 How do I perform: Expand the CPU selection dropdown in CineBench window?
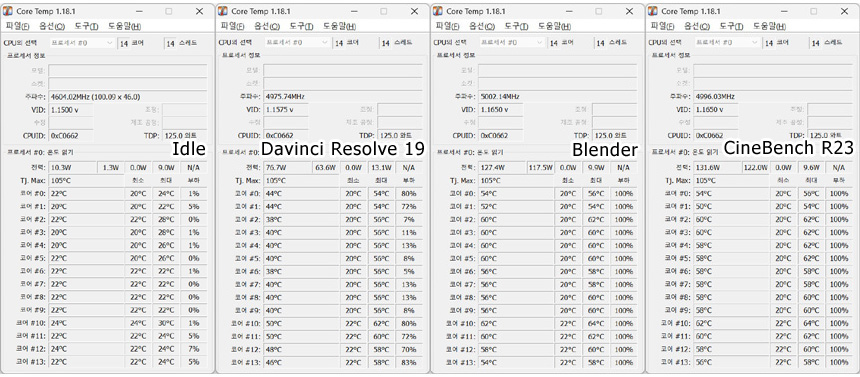pos(727,42)
